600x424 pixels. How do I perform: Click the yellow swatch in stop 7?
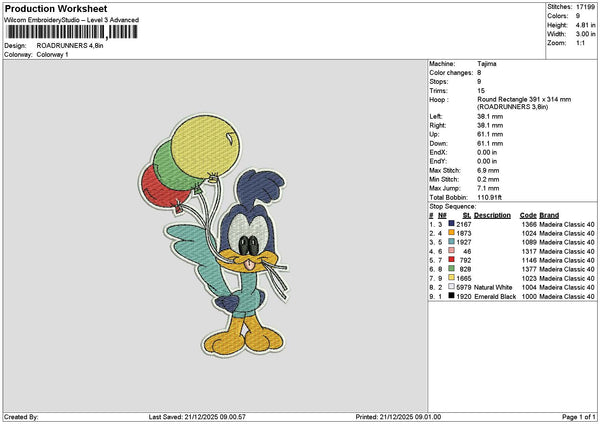(452, 277)
